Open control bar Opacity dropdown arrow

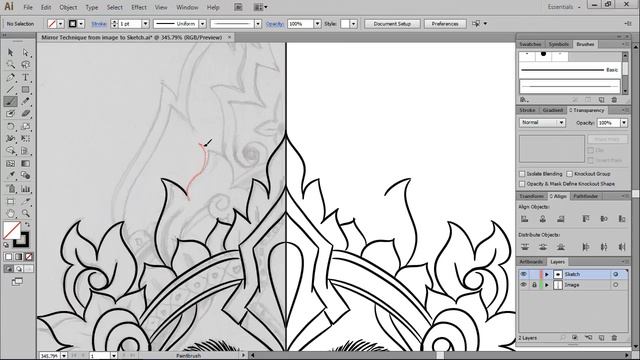click(x=317, y=24)
